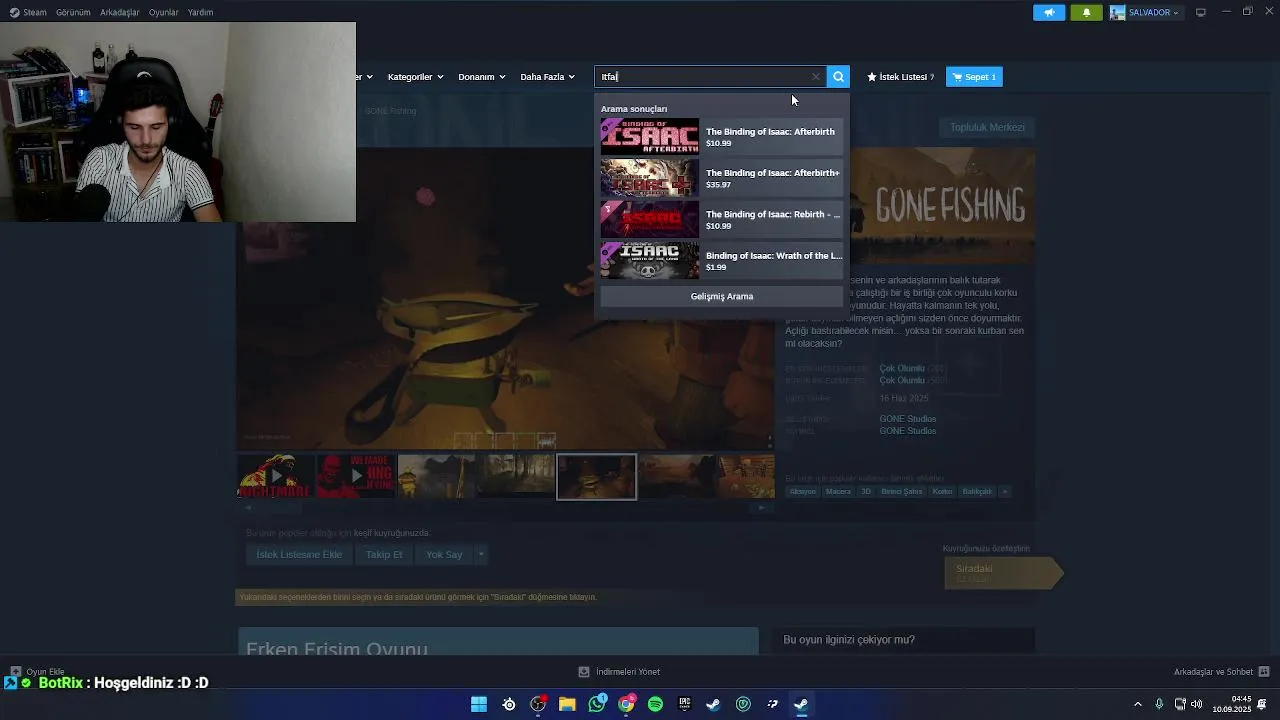Click the Takip Et button
The image size is (1280, 720).
(384, 554)
